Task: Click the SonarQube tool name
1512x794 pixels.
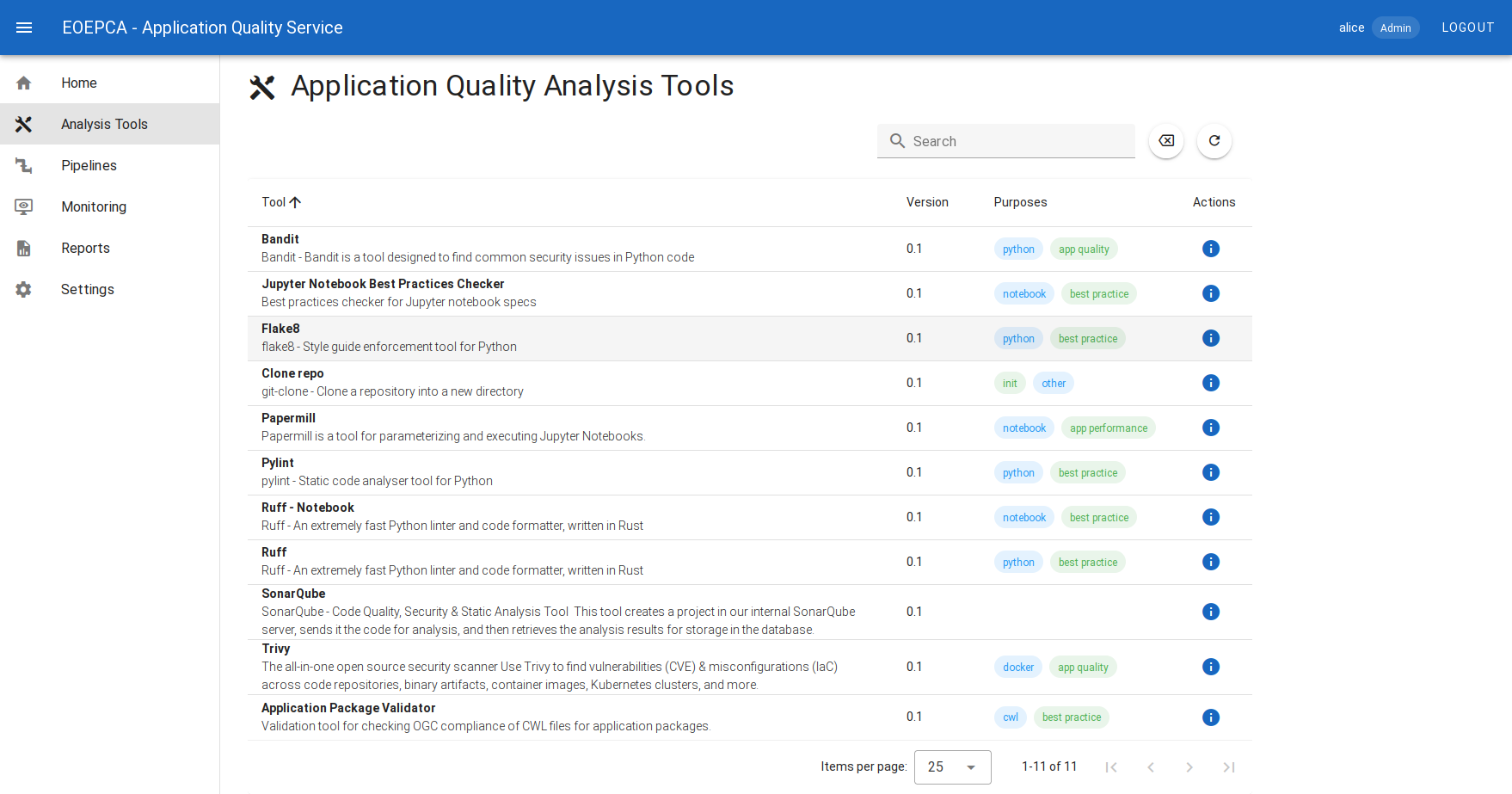Action: click(293, 594)
